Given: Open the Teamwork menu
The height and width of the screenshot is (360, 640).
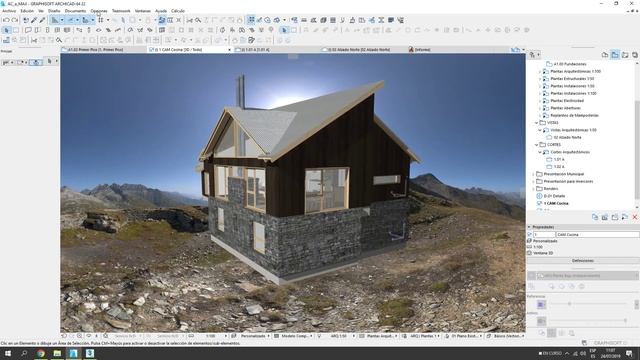Looking at the screenshot, I should coord(121,11).
